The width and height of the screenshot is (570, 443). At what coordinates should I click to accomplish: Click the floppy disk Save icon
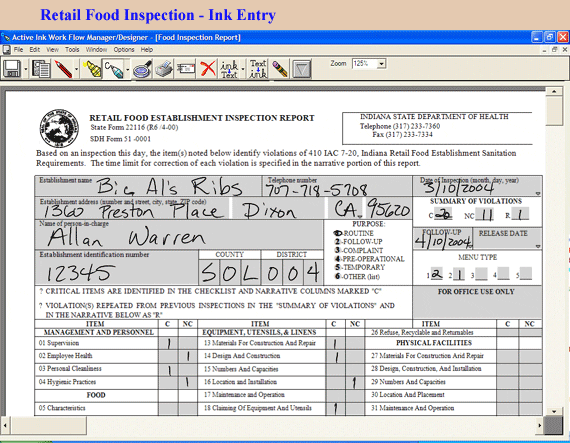click(12, 69)
